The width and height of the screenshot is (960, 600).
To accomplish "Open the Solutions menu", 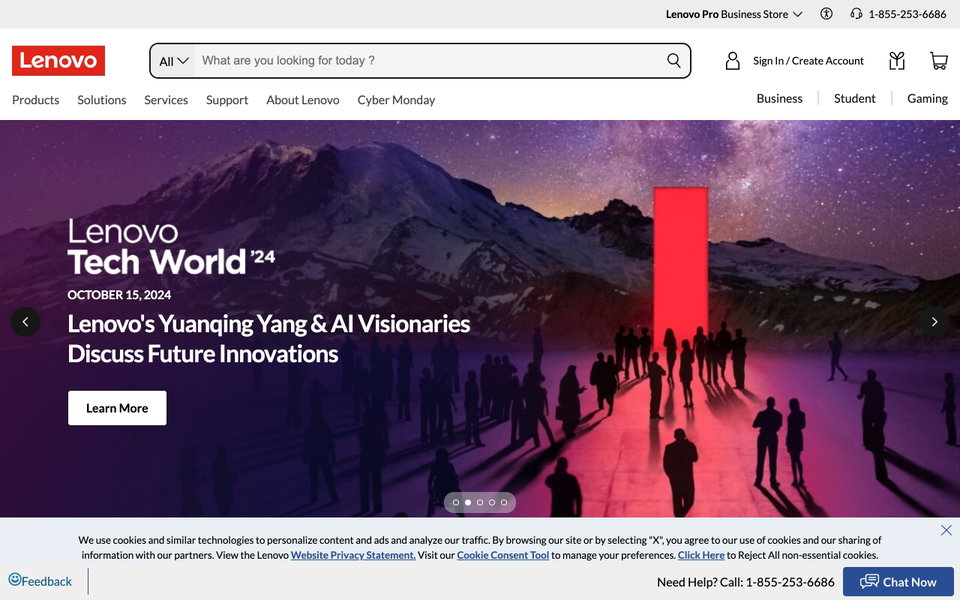I will (102, 100).
